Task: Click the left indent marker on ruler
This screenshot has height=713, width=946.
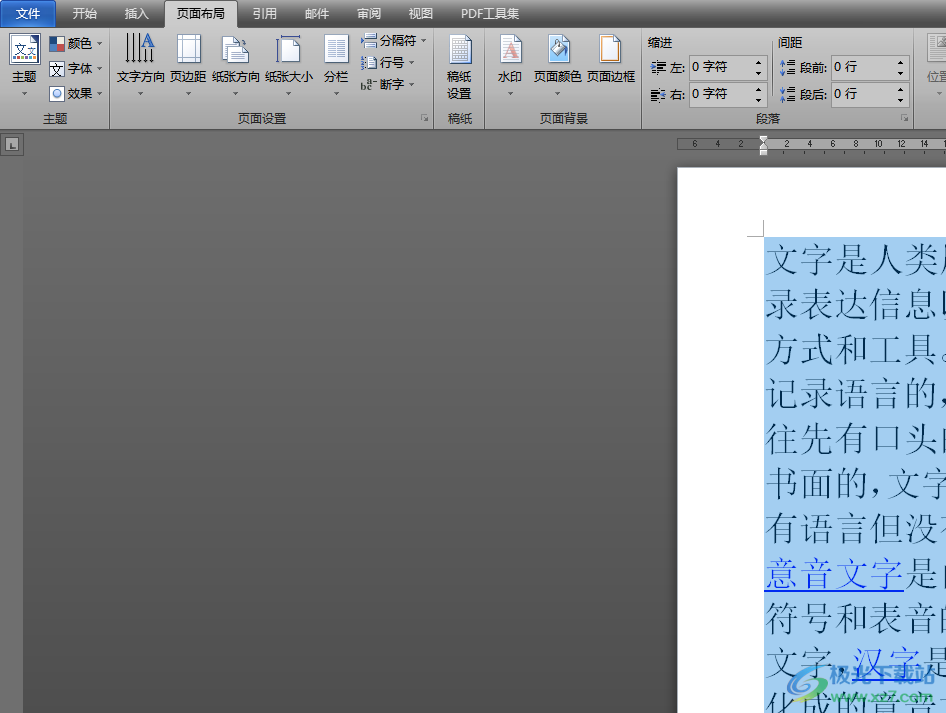Action: click(x=763, y=152)
